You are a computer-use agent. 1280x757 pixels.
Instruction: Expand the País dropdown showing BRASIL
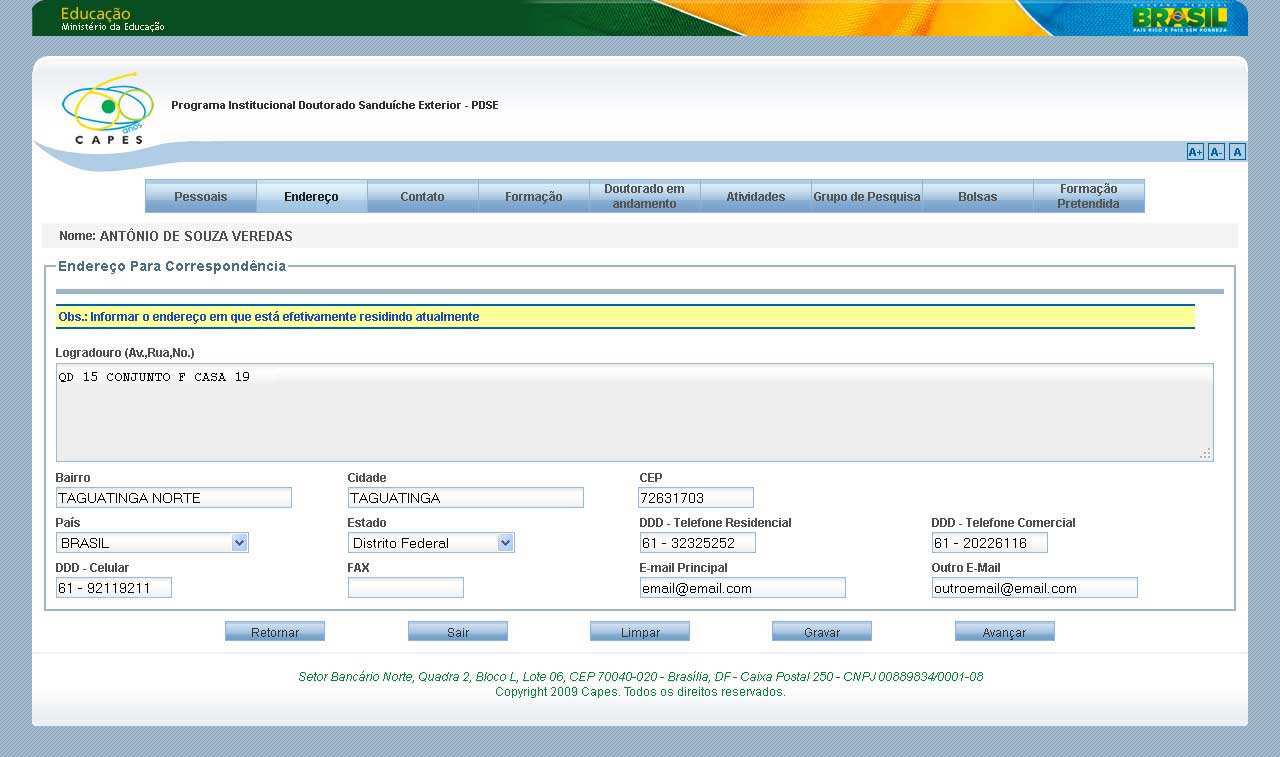point(152,543)
